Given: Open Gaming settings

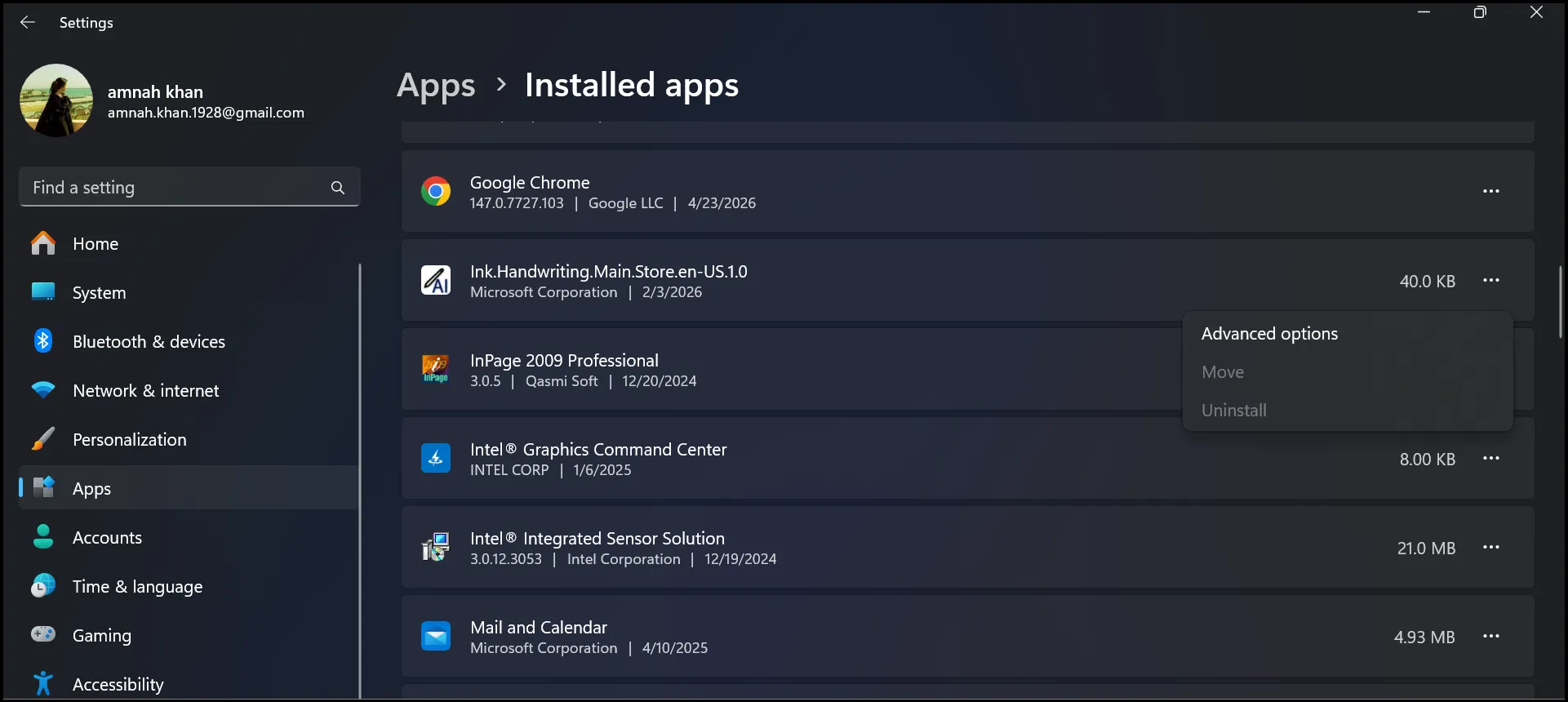Looking at the screenshot, I should coord(188,635).
